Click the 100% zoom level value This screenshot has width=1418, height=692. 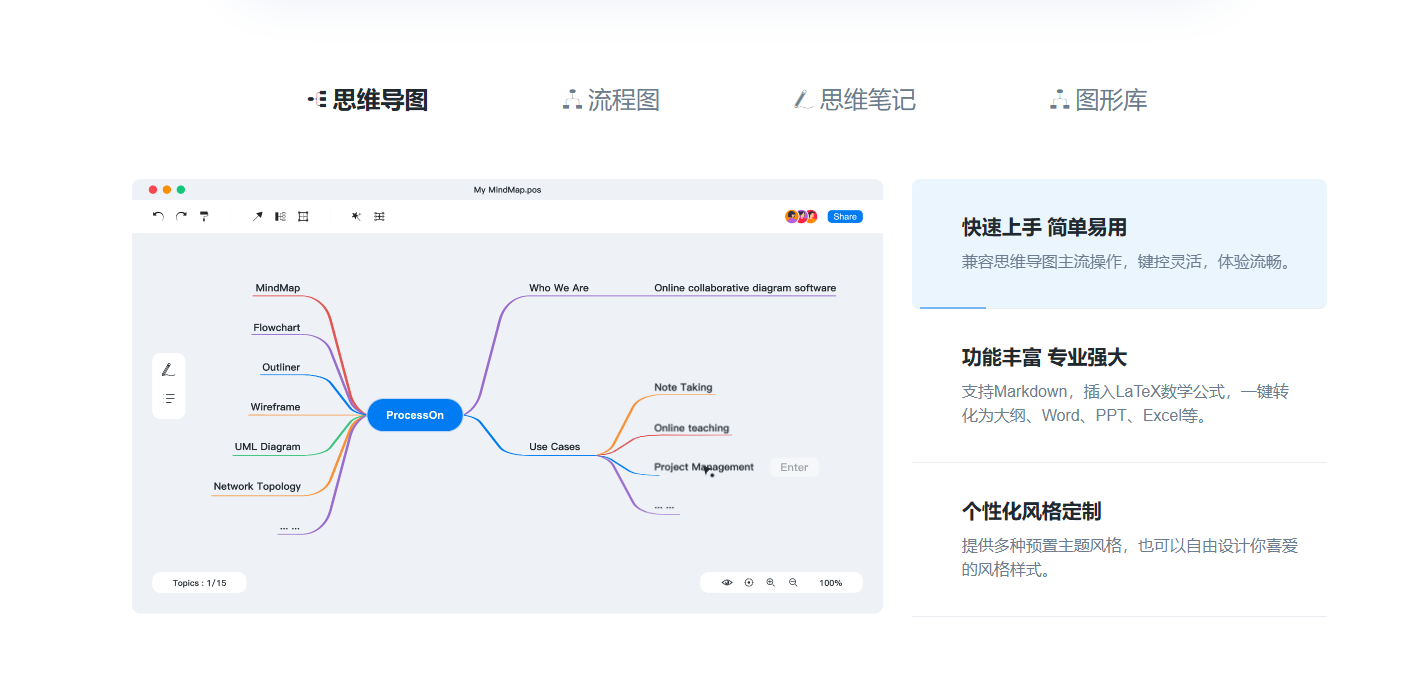pos(831,583)
